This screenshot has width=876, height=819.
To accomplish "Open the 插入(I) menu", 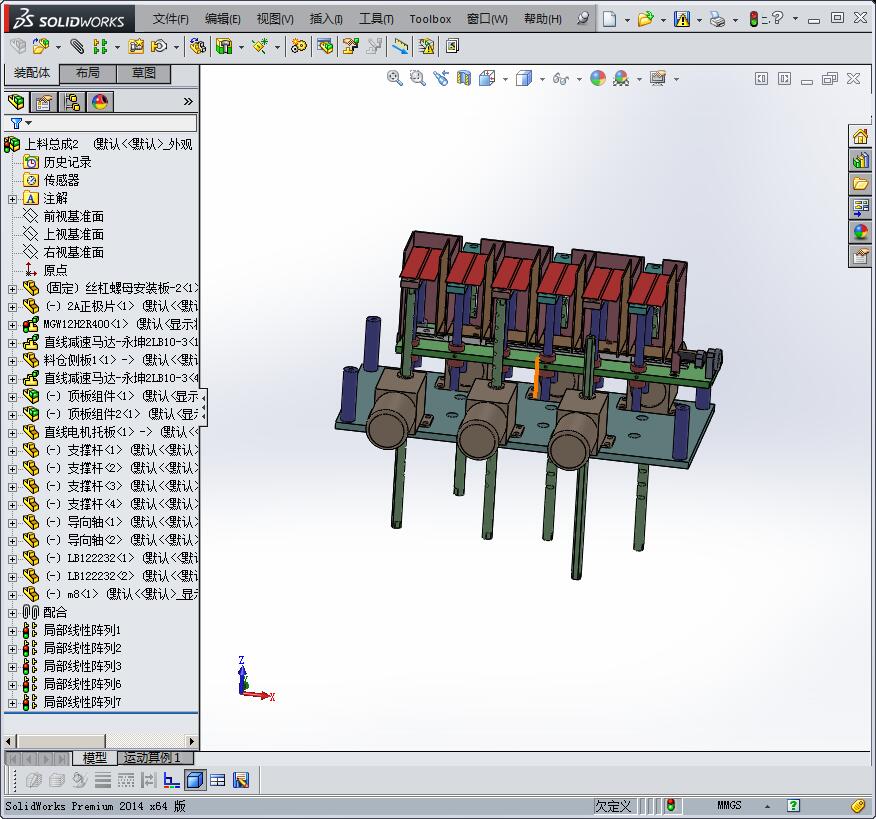I will tap(326, 19).
